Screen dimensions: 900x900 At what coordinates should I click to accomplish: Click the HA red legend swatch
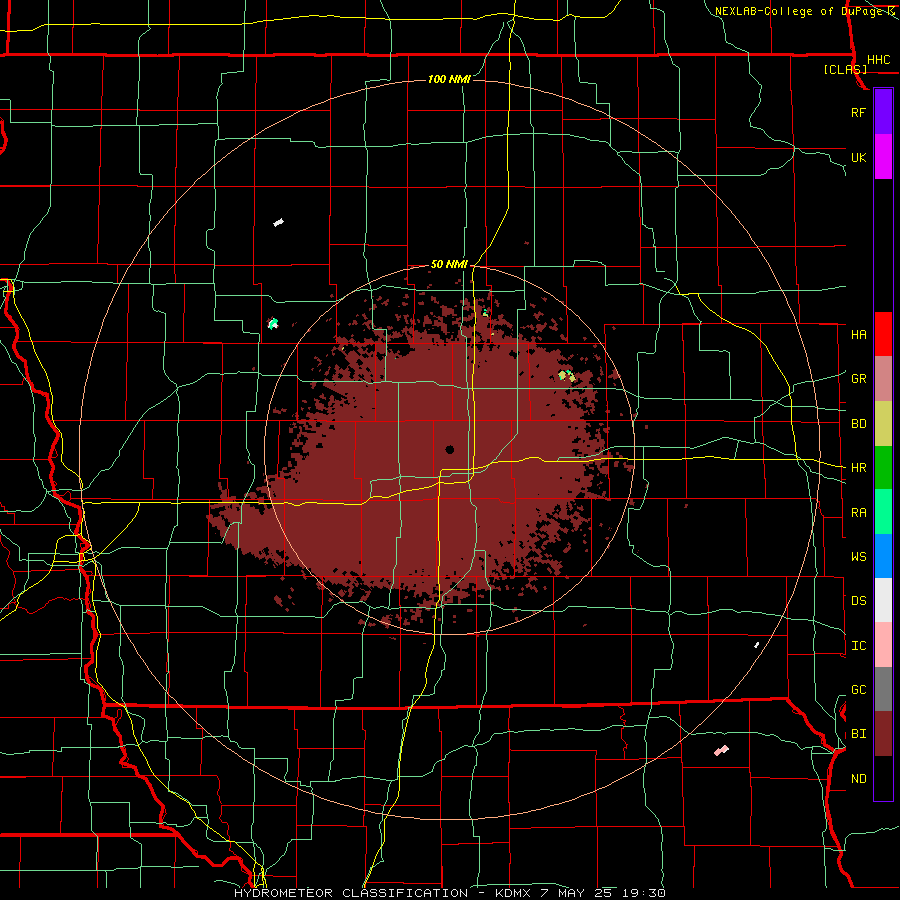pyautogui.click(x=883, y=334)
